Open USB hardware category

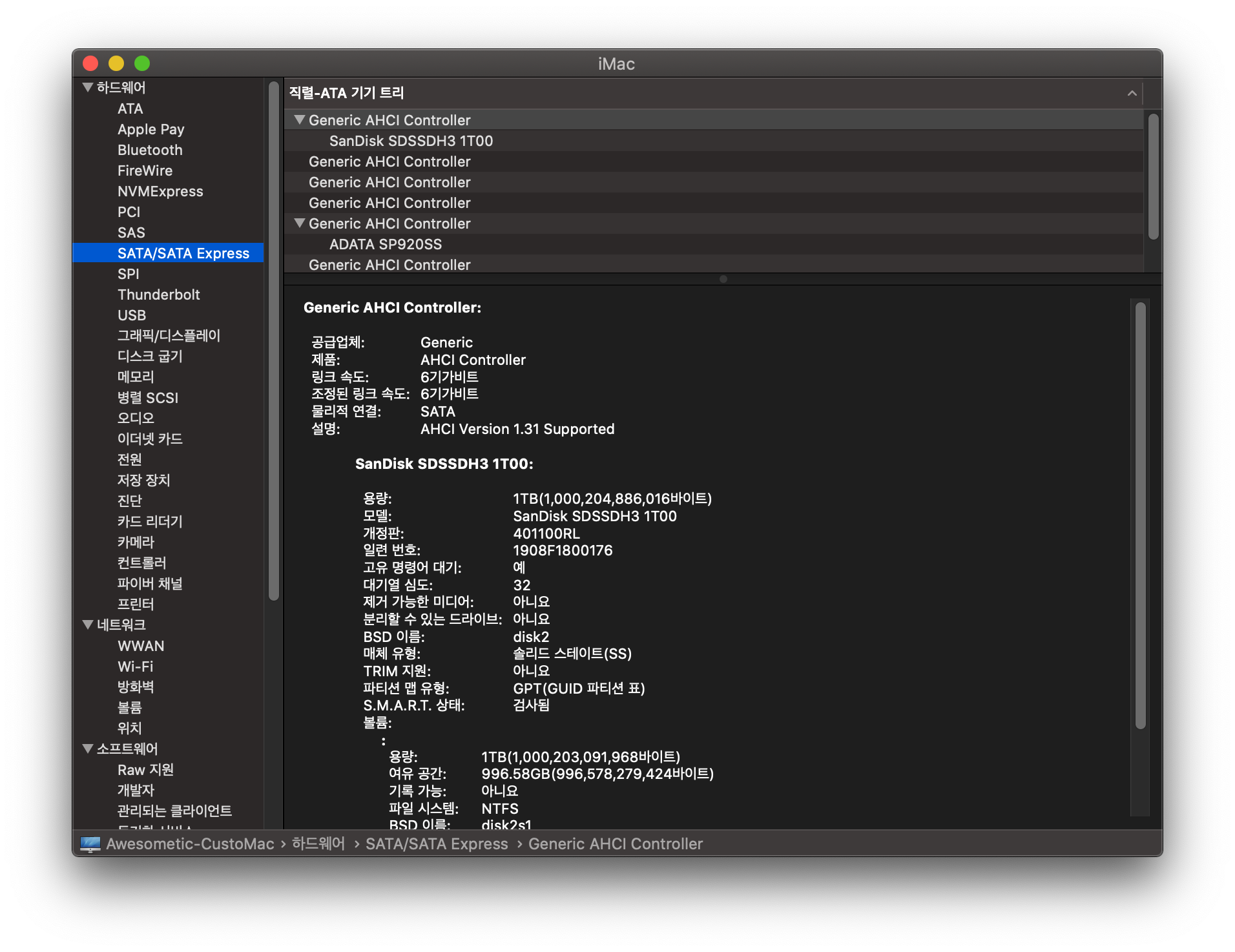(x=132, y=315)
